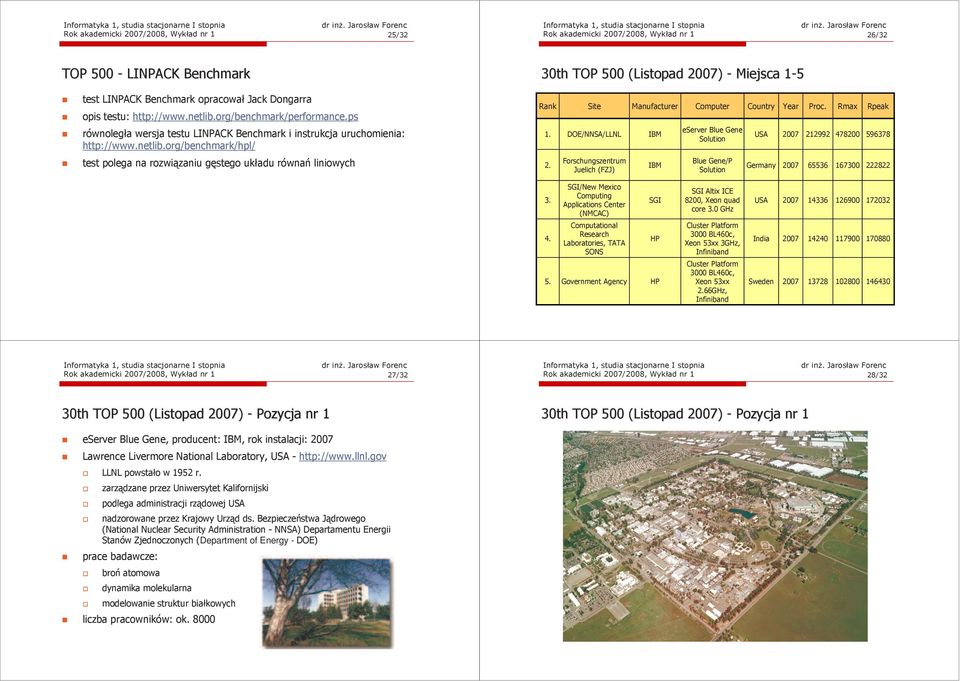Click the 'Computational Research Laboratories, TATA SONS' cell
The image size is (960, 681).
tap(594, 238)
